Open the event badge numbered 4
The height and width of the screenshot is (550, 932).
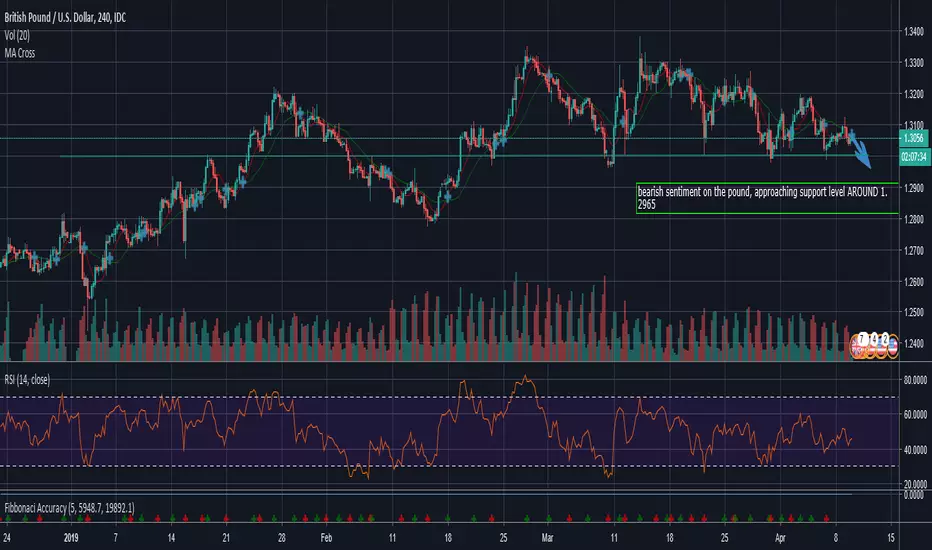coord(874,339)
